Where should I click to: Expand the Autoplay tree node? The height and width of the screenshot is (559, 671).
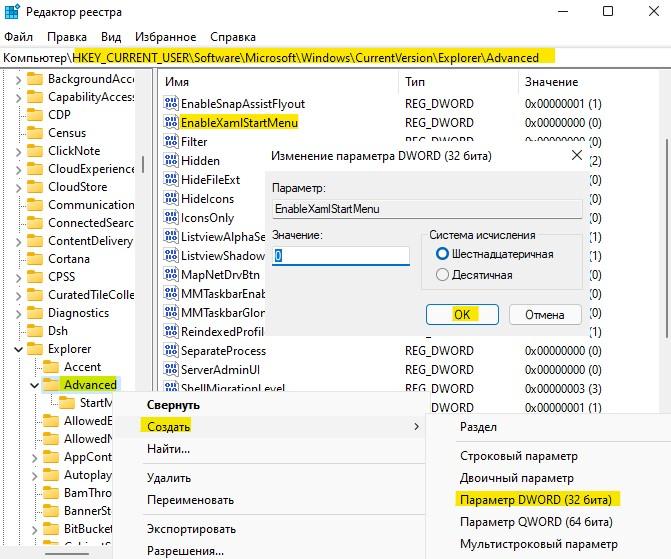pyautogui.click(x=34, y=476)
